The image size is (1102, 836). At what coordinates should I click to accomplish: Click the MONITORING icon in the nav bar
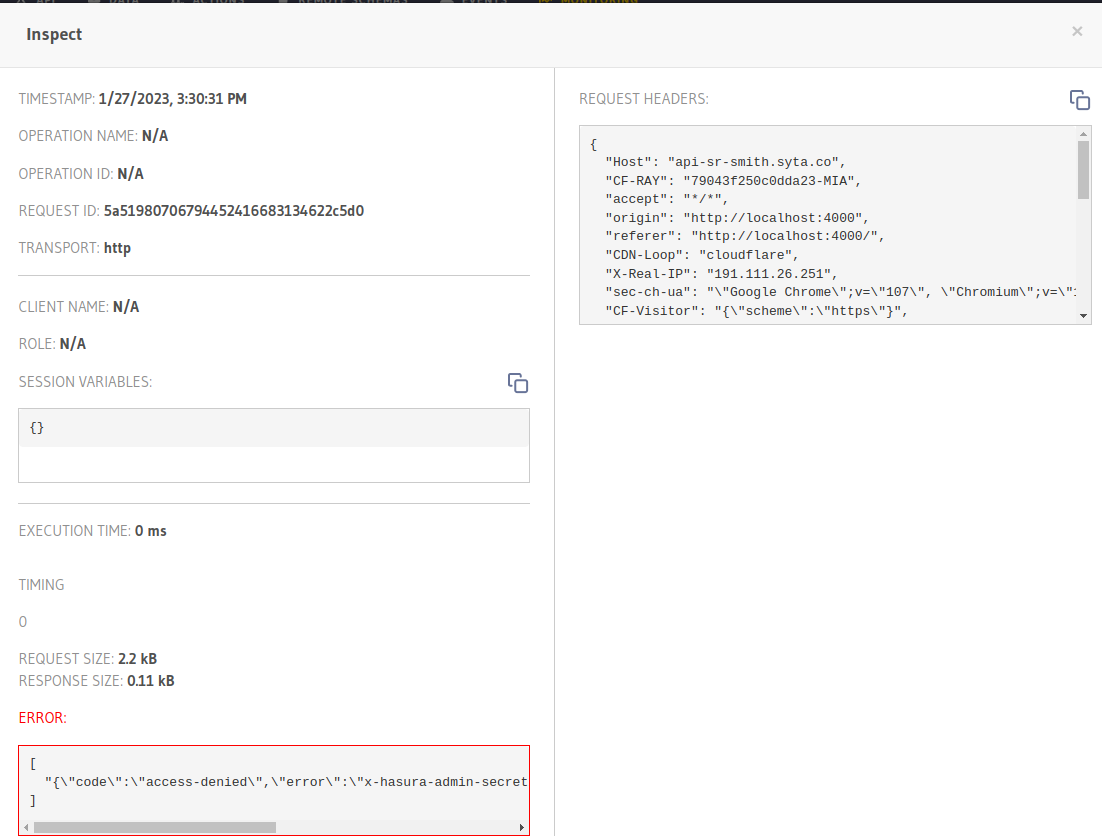coord(545,3)
